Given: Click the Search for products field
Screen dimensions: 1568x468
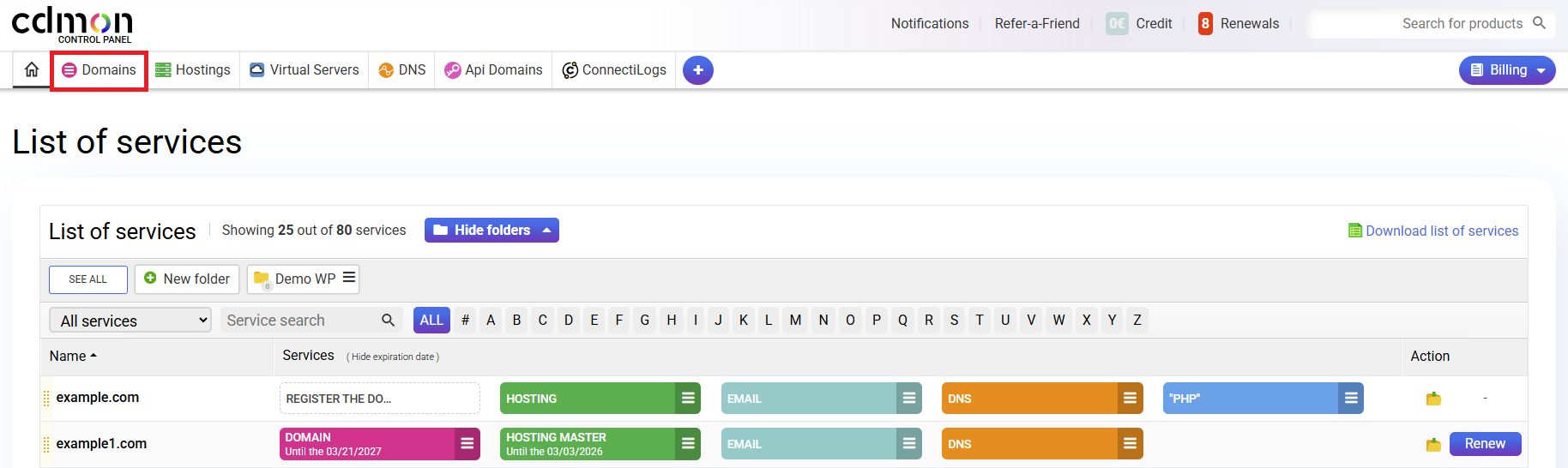Looking at the screenshot, I should (x=1424, y=24).
